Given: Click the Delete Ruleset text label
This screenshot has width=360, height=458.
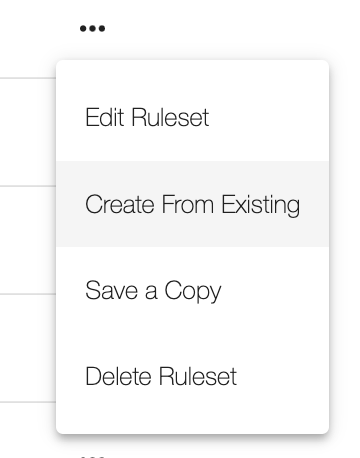Looking at the screenshot, I should 161,376.
